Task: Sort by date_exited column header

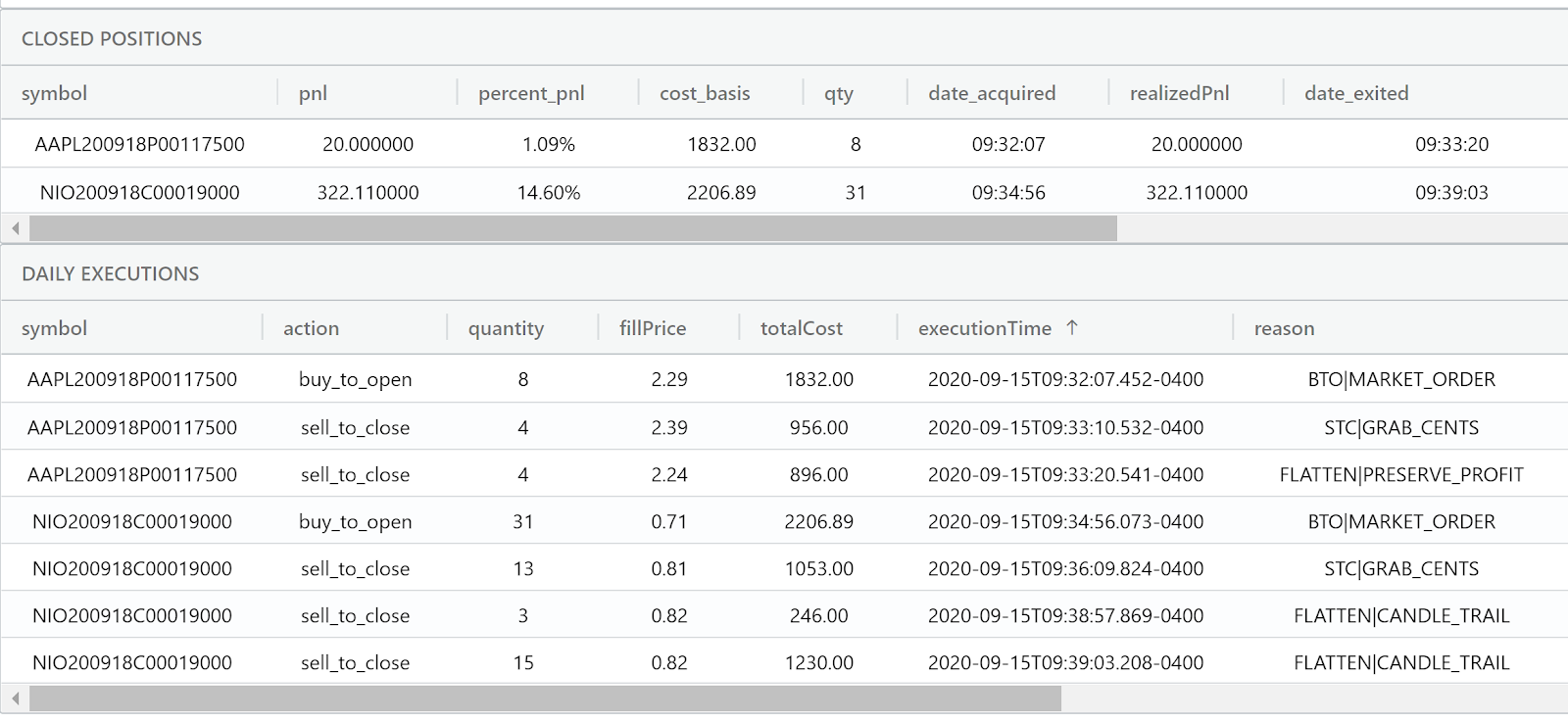Action: [x=1356, y=93]
